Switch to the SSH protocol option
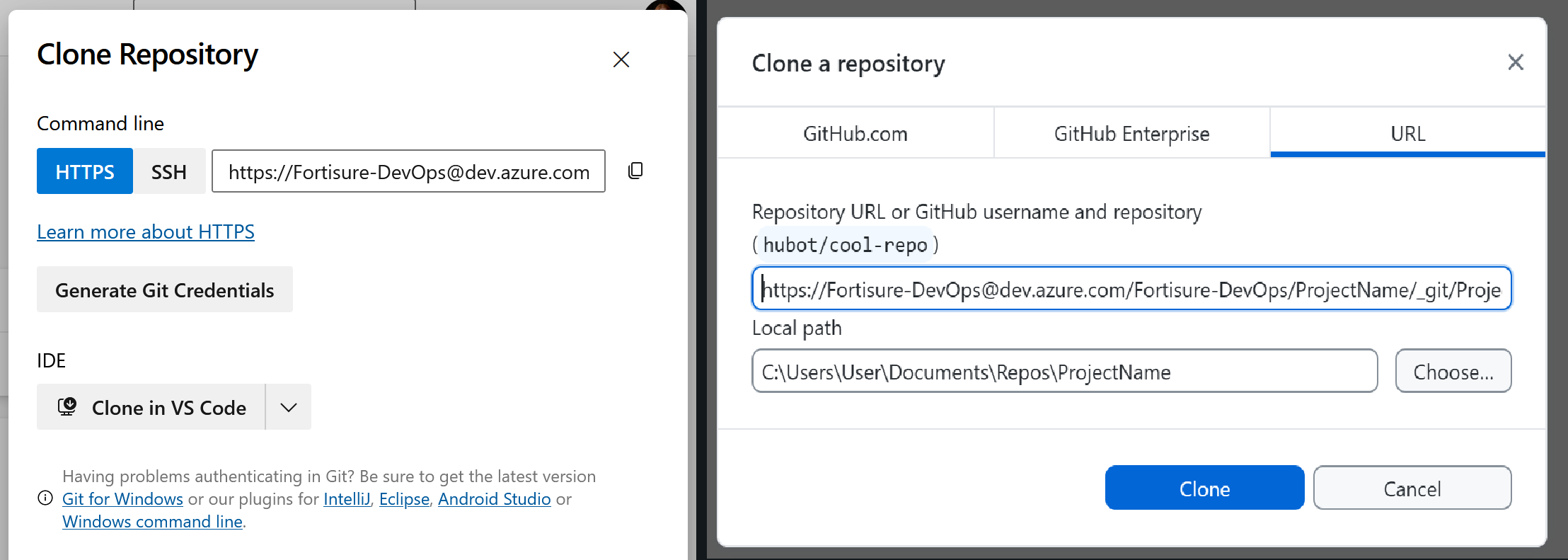Screen dimensions: 1568x560 click(169, 171)
